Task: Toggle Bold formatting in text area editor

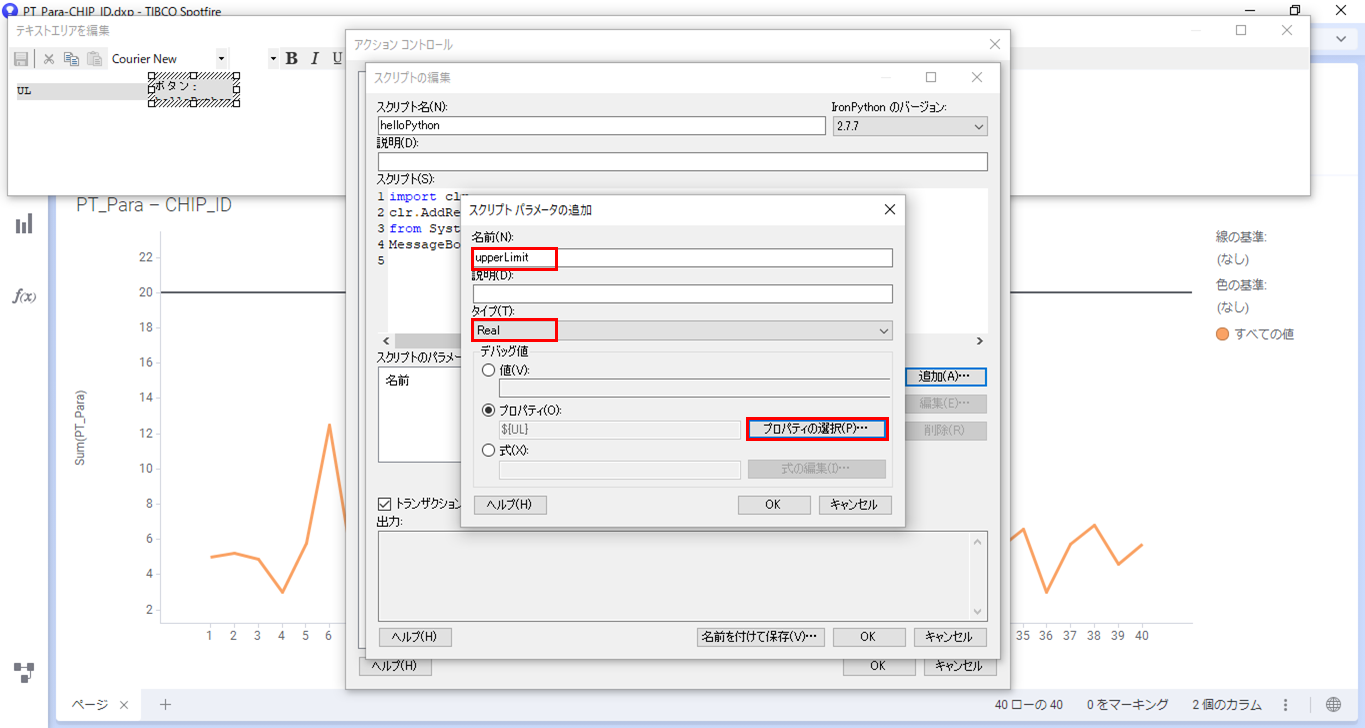Action: (292, 59)
